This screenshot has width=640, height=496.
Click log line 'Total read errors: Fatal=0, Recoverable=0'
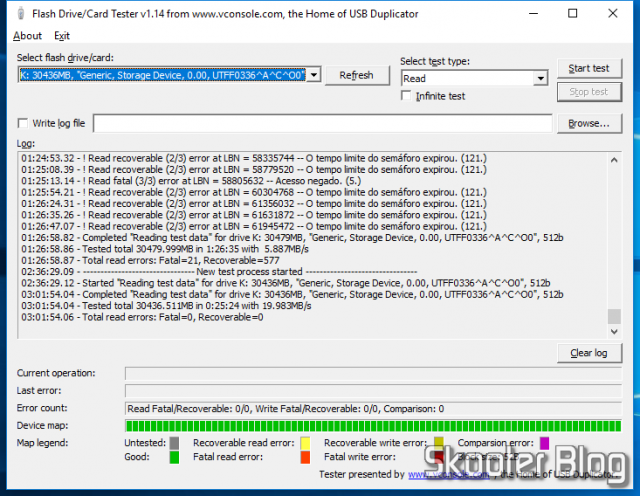[x=142, y=317]
